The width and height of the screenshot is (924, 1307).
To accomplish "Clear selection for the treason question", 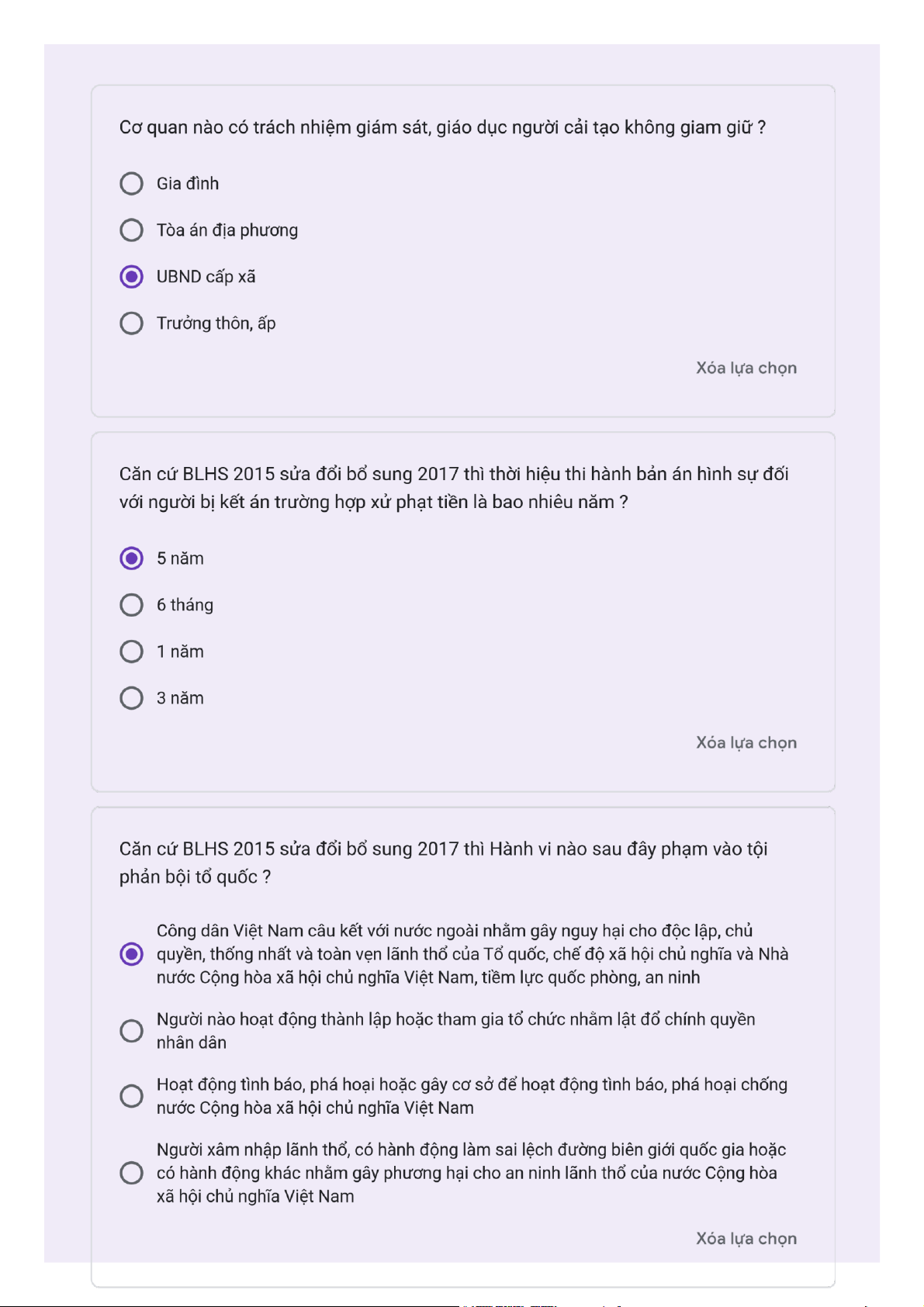I will point(746,1239).
